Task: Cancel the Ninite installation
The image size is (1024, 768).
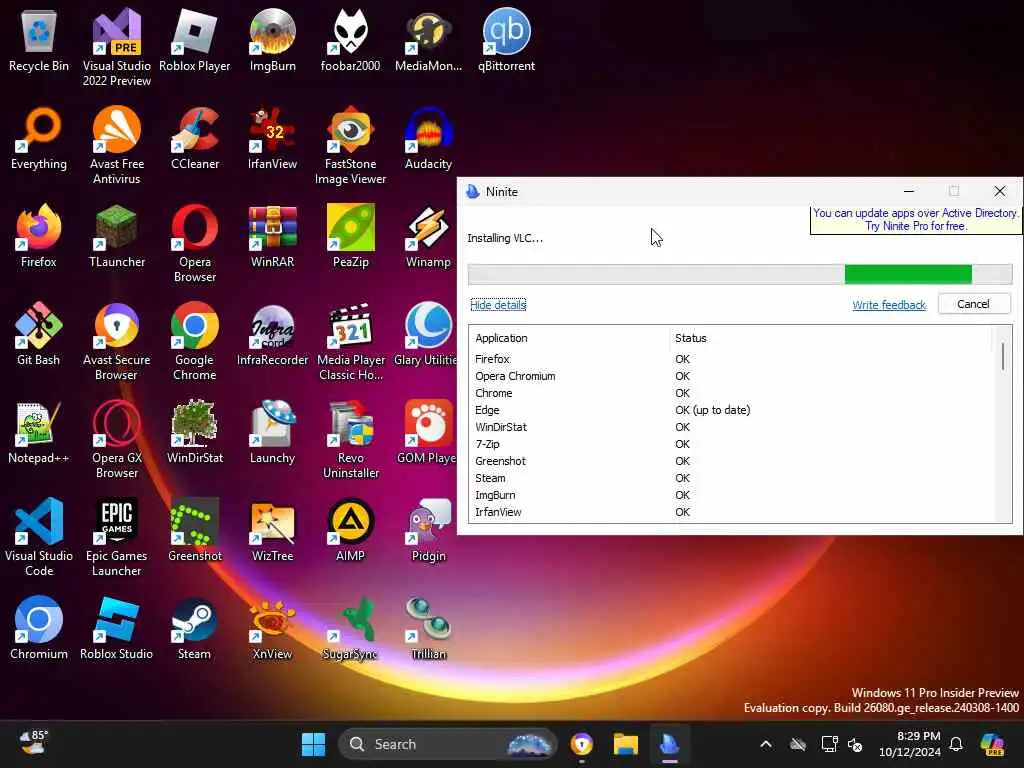Action: (973, 304)
